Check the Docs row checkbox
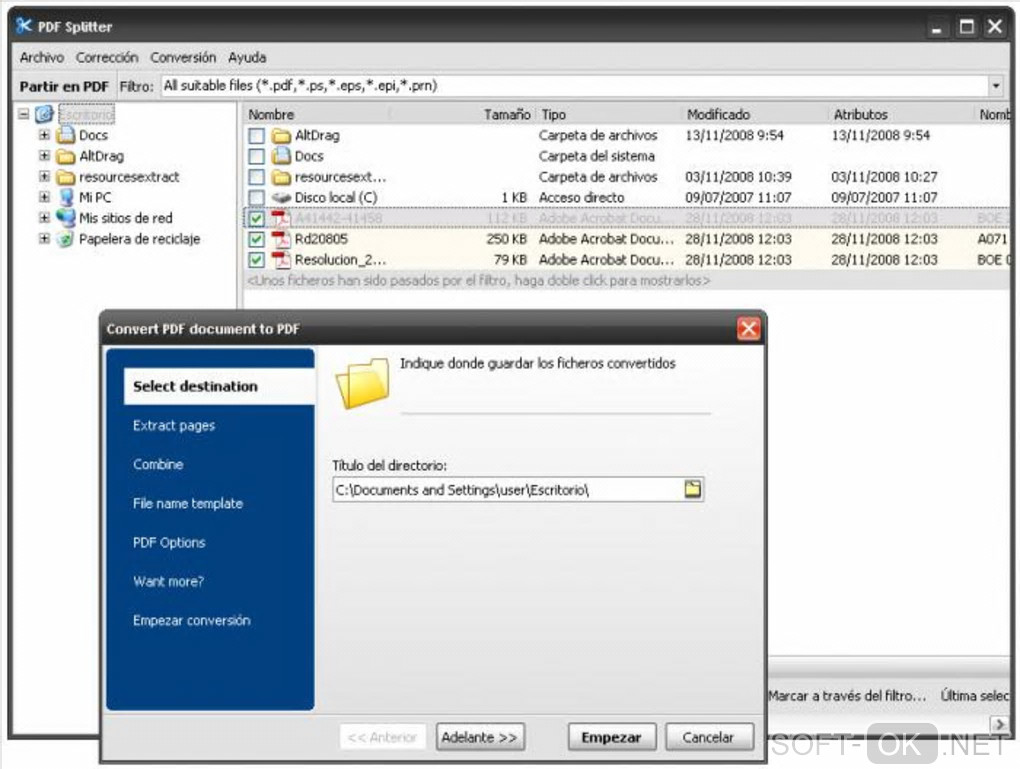1020x769 pixels. pos(256,156)
